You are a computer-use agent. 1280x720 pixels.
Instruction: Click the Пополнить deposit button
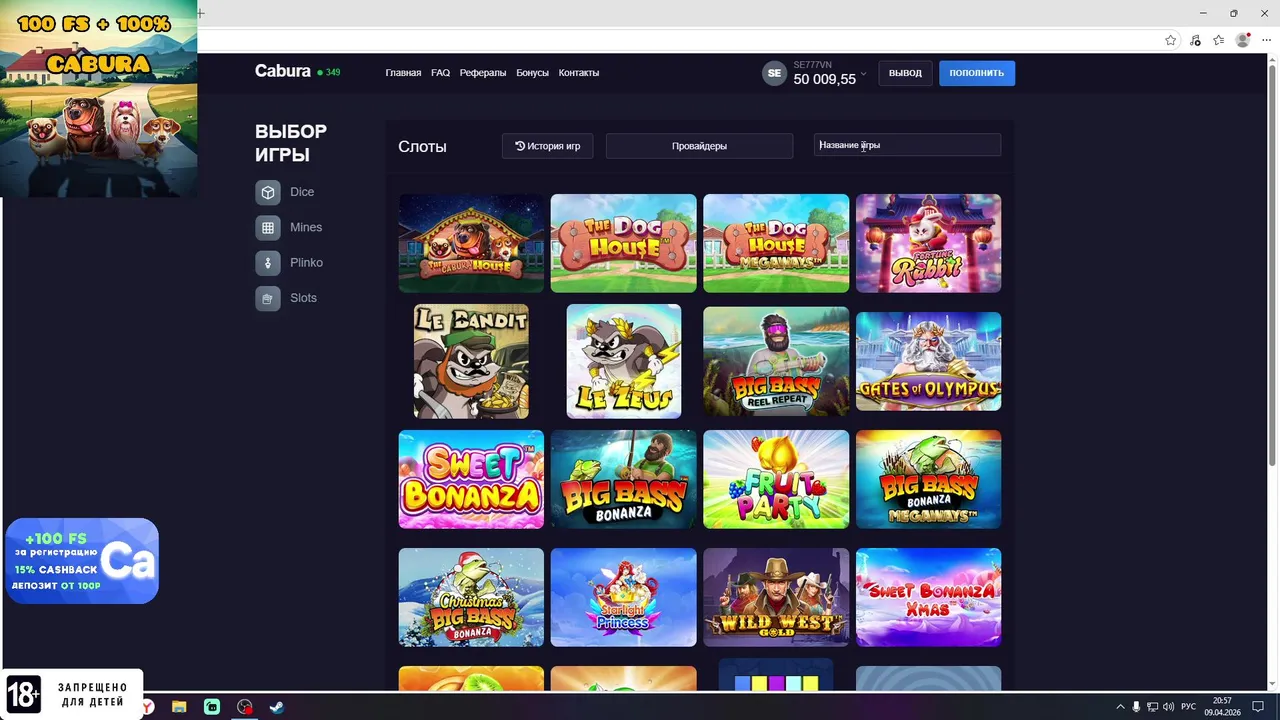point(976,73)
